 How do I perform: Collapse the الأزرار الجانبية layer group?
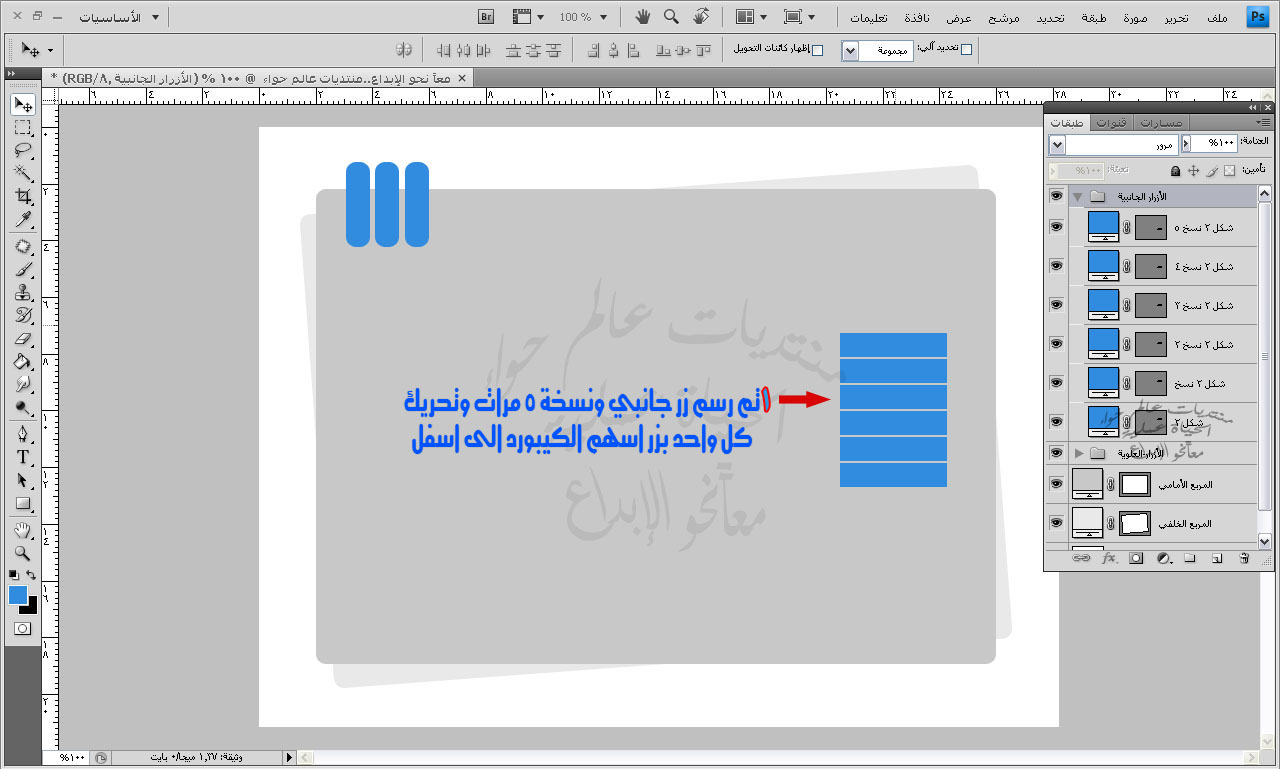point(1078,197)
